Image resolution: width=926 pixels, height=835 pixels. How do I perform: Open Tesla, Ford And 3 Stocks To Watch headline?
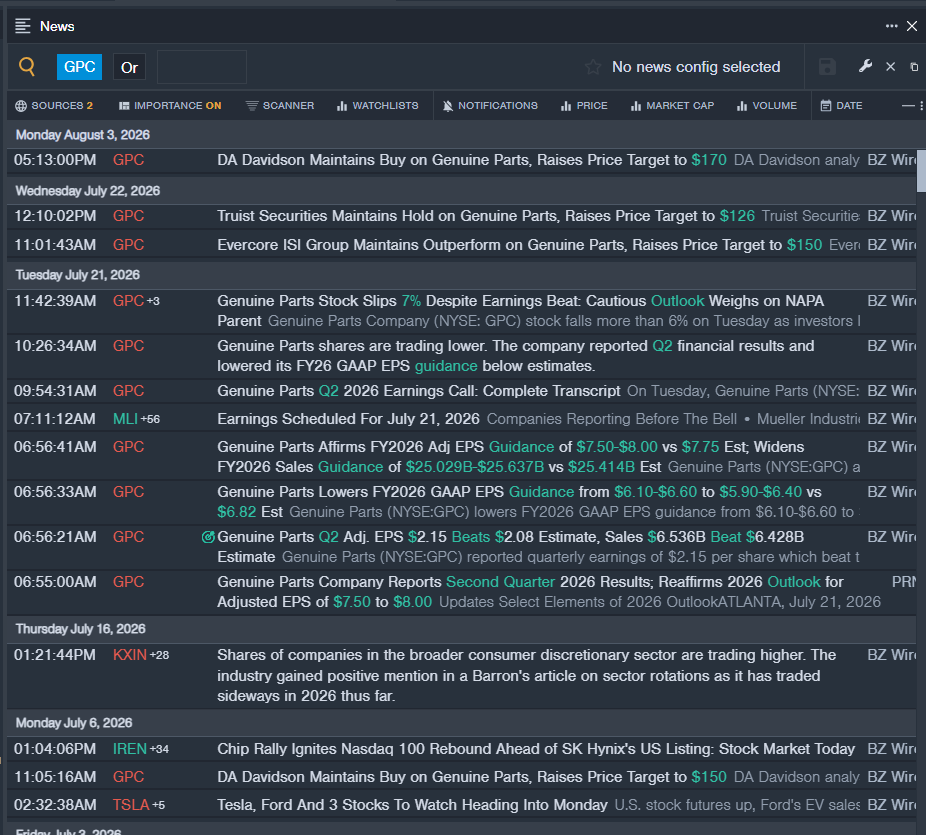click(x=412, y=805)
